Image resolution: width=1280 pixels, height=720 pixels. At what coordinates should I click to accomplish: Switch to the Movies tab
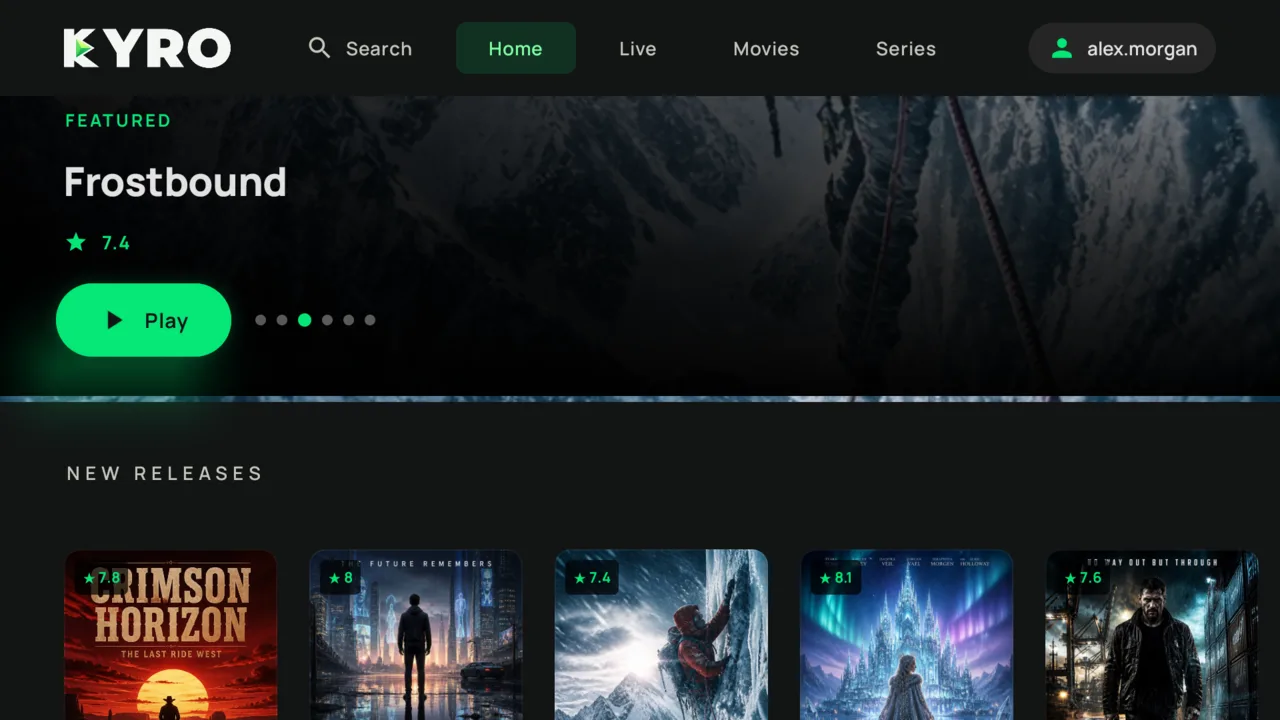click(x=766, y=48)
